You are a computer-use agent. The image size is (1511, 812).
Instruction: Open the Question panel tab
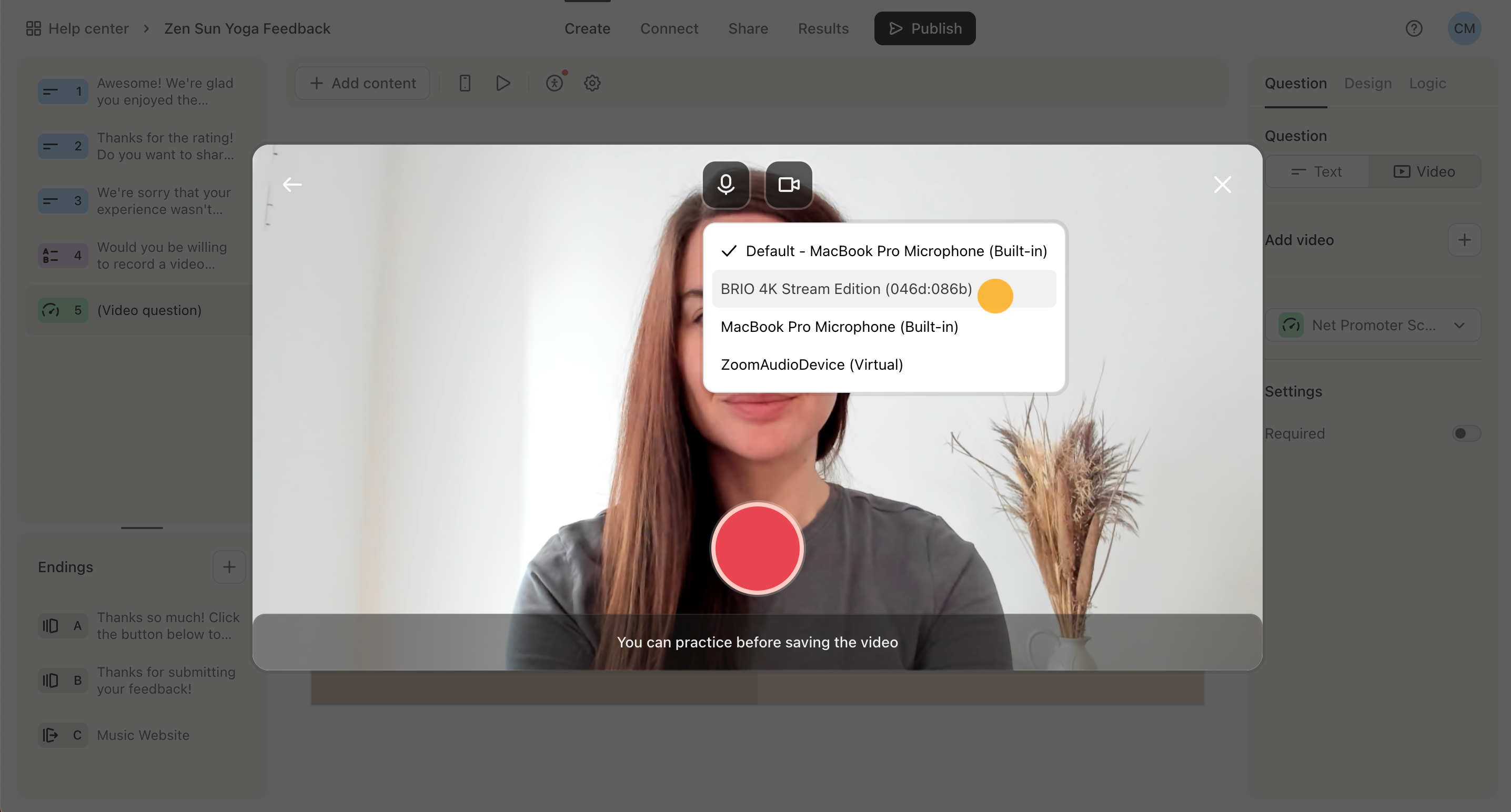point(1295,83)
